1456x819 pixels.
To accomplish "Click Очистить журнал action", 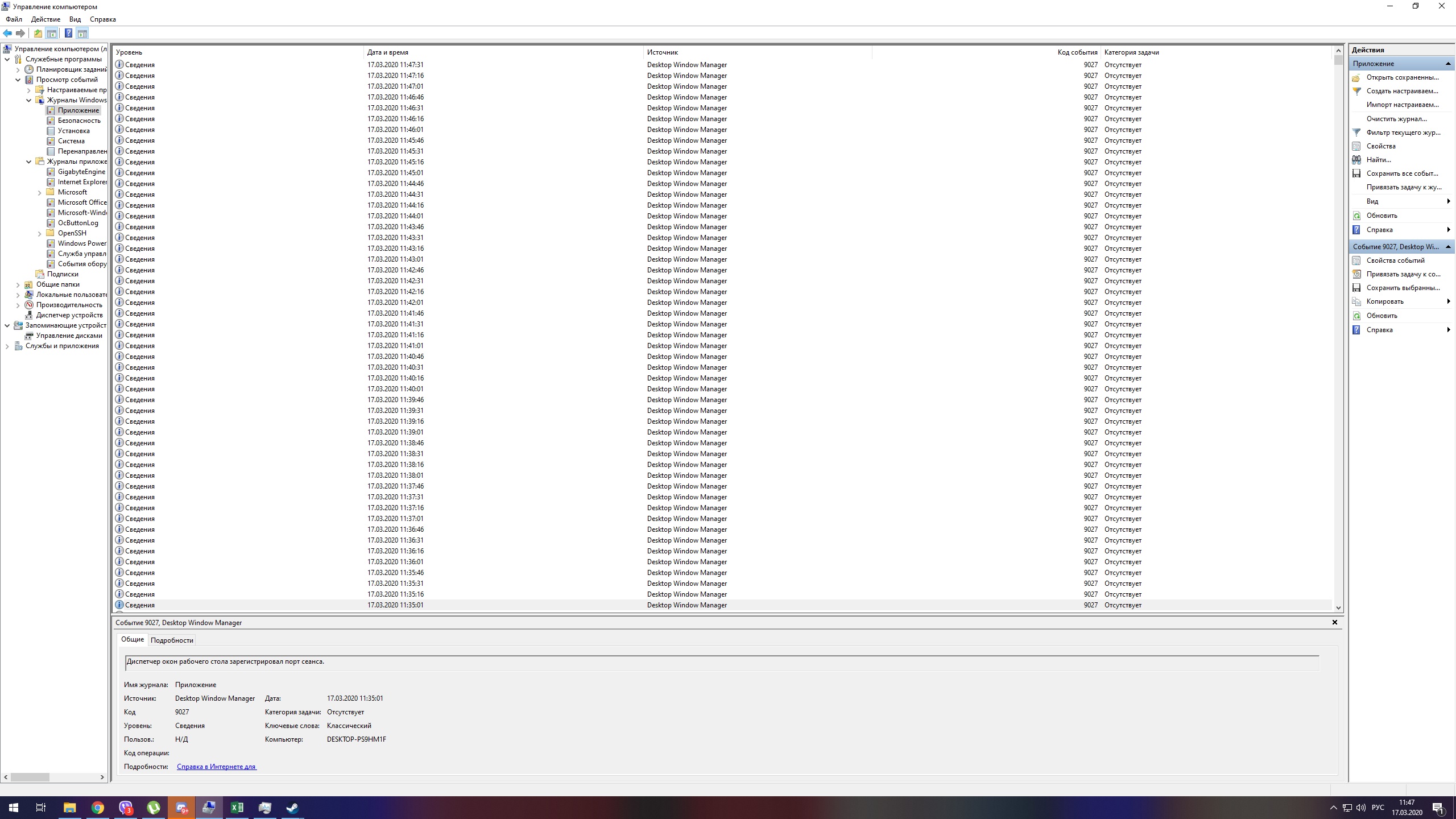I will click(1396, 119).
